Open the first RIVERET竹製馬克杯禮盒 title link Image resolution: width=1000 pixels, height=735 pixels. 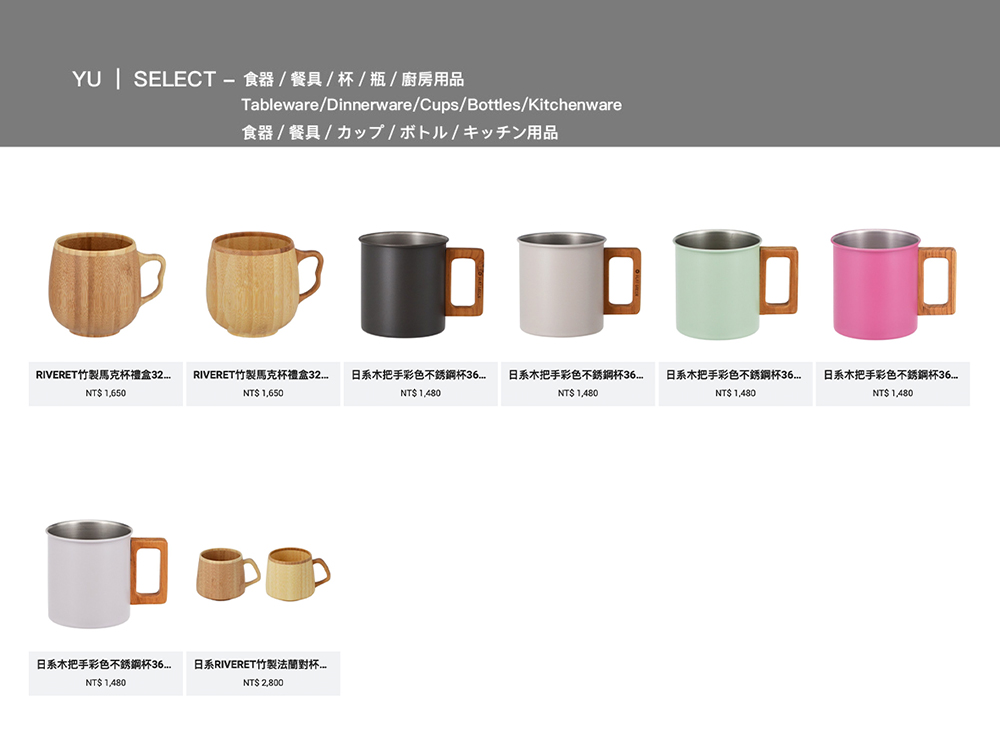click(x=103, y=375)
